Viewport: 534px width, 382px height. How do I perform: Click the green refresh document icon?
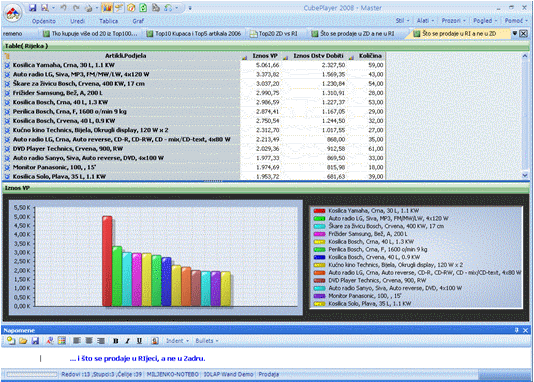point(143,8)
